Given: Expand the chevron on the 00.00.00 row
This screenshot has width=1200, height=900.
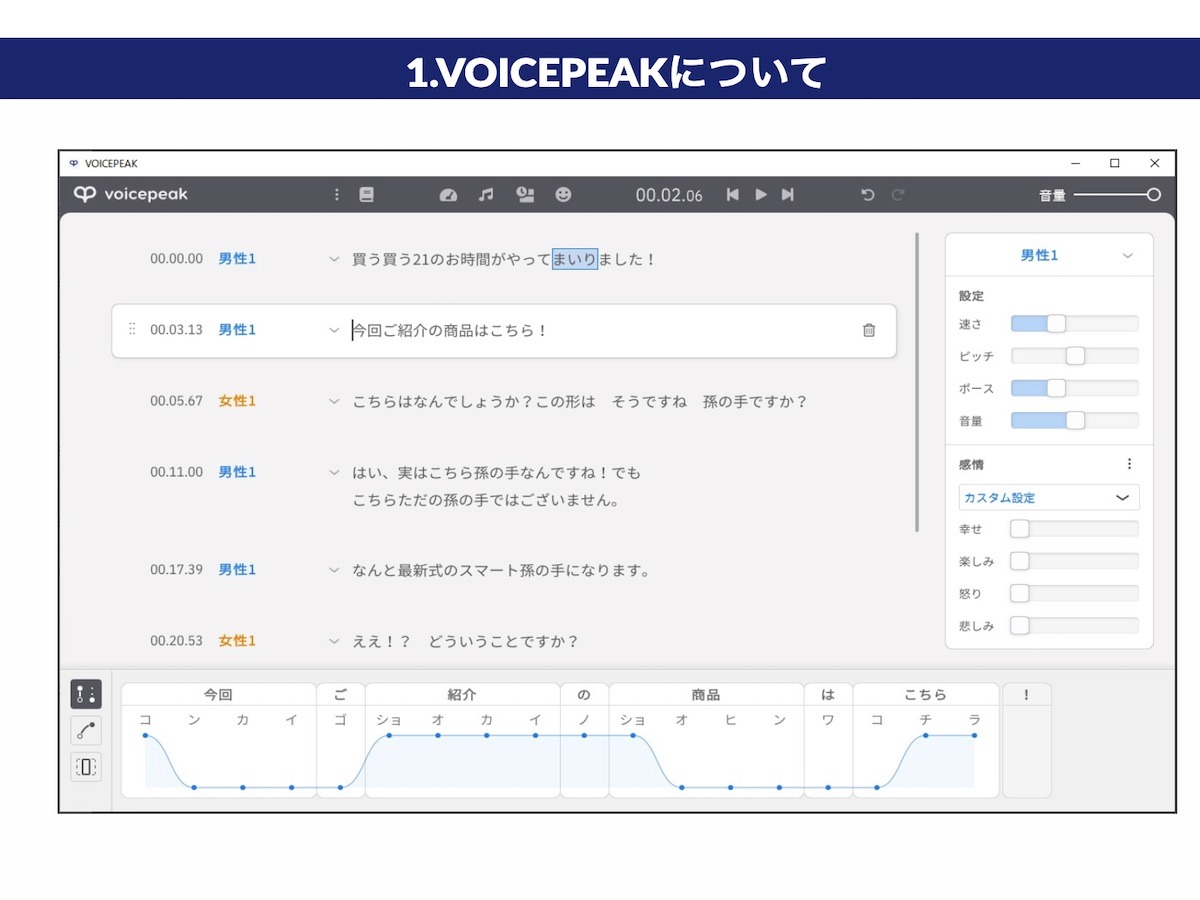Looking at the screenshot, I should [x=334, y=259].
